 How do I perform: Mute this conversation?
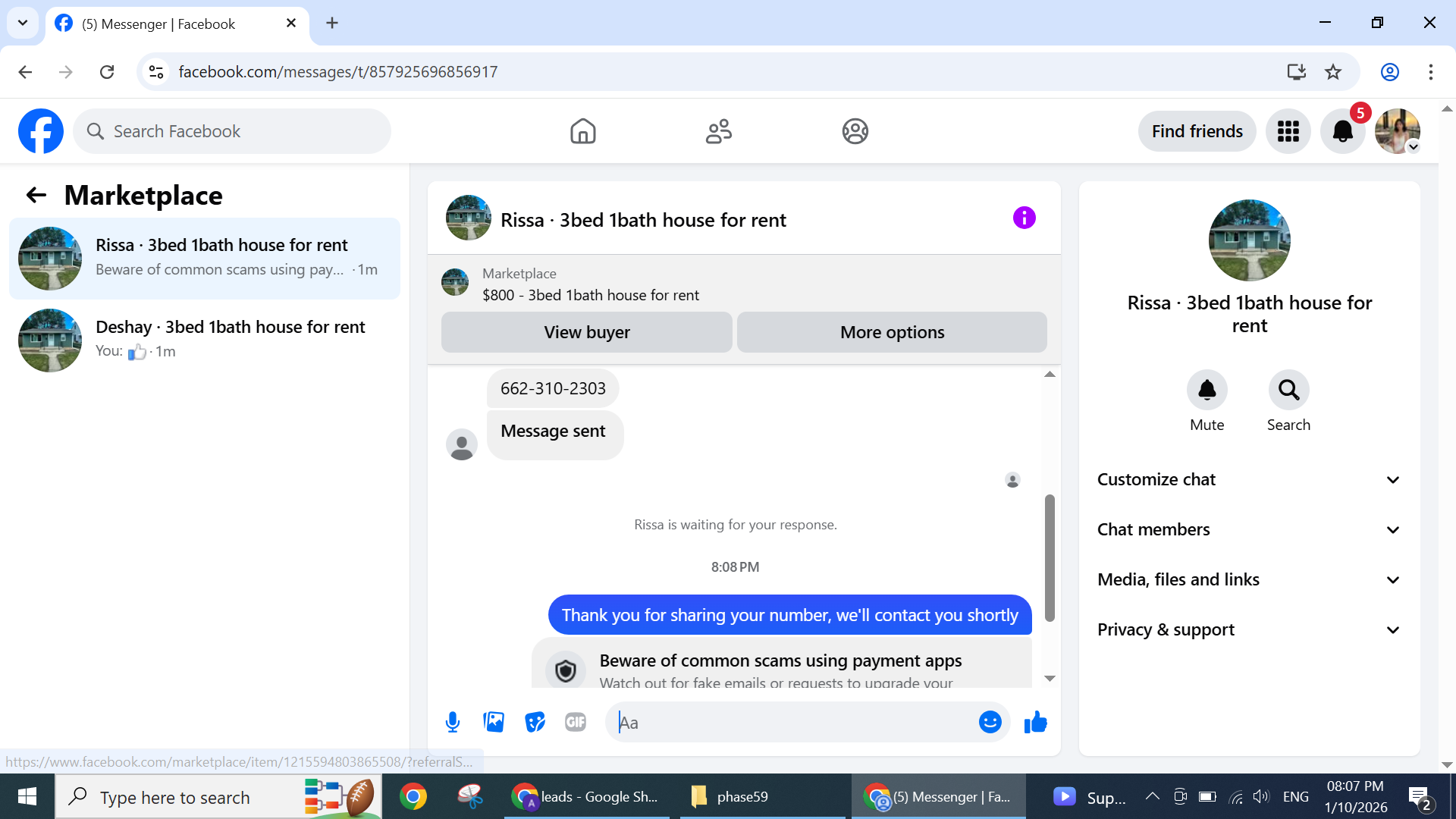(1207, 390)
